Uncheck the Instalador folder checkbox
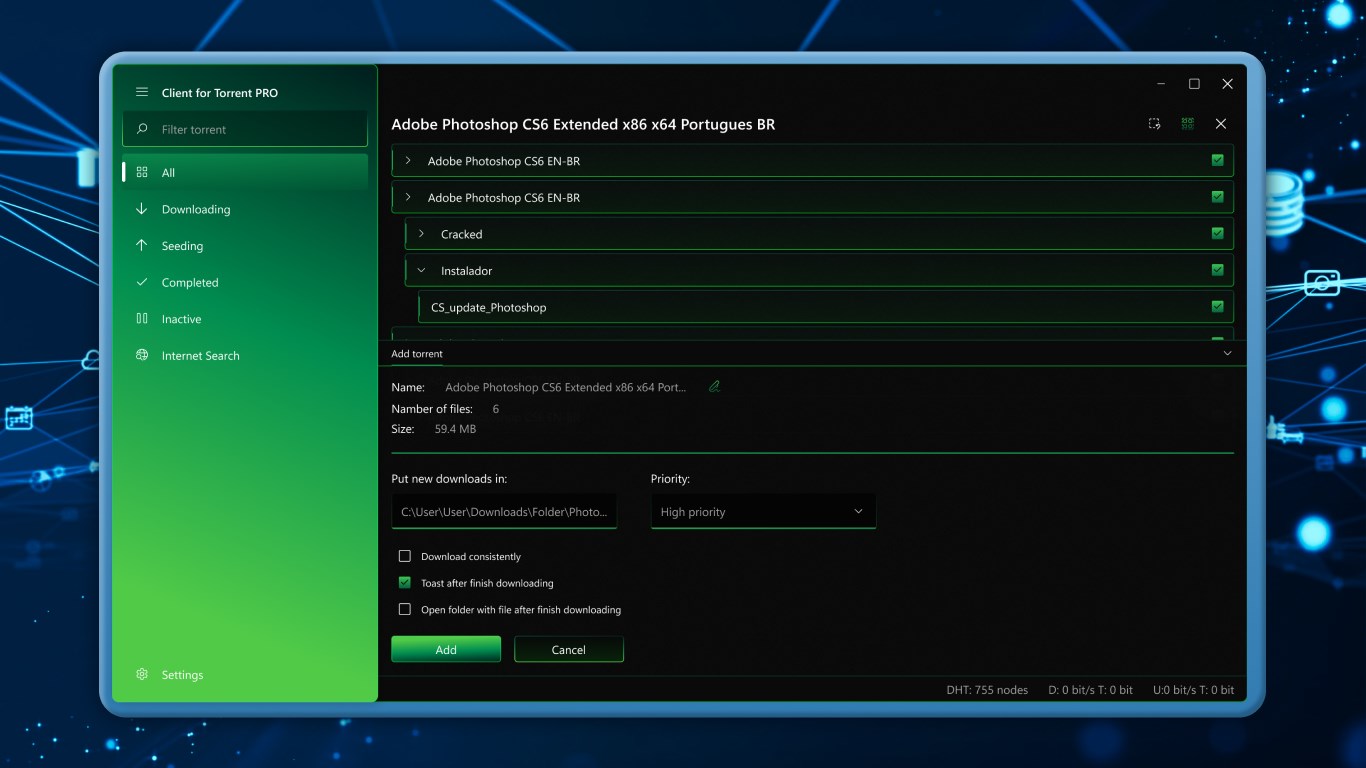The height and width of the screenshot is (768, 1366). coord(1217,270)
